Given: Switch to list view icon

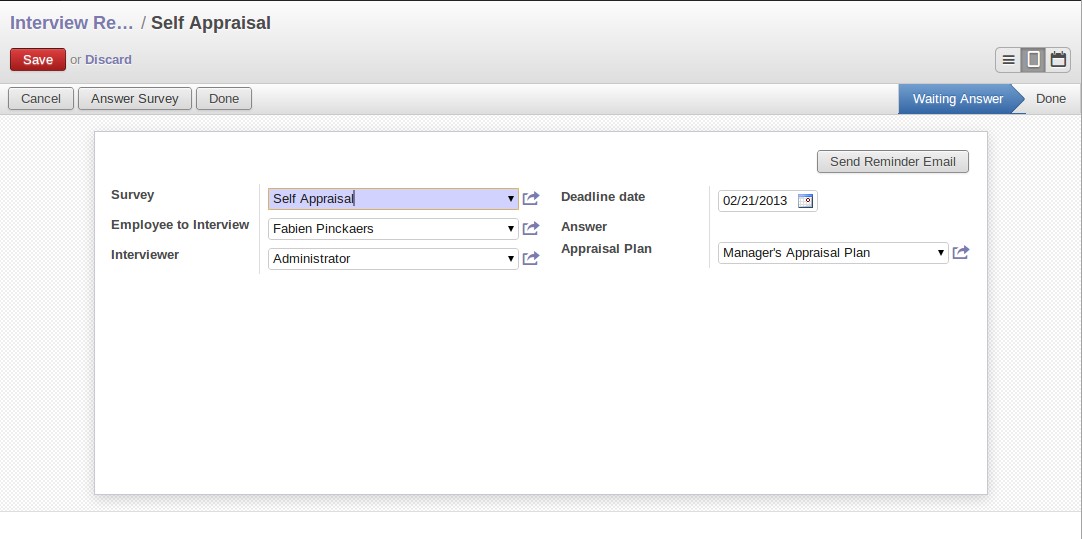Looking at the screenshot, I should pyautogui.click(x=1008, y=60).
